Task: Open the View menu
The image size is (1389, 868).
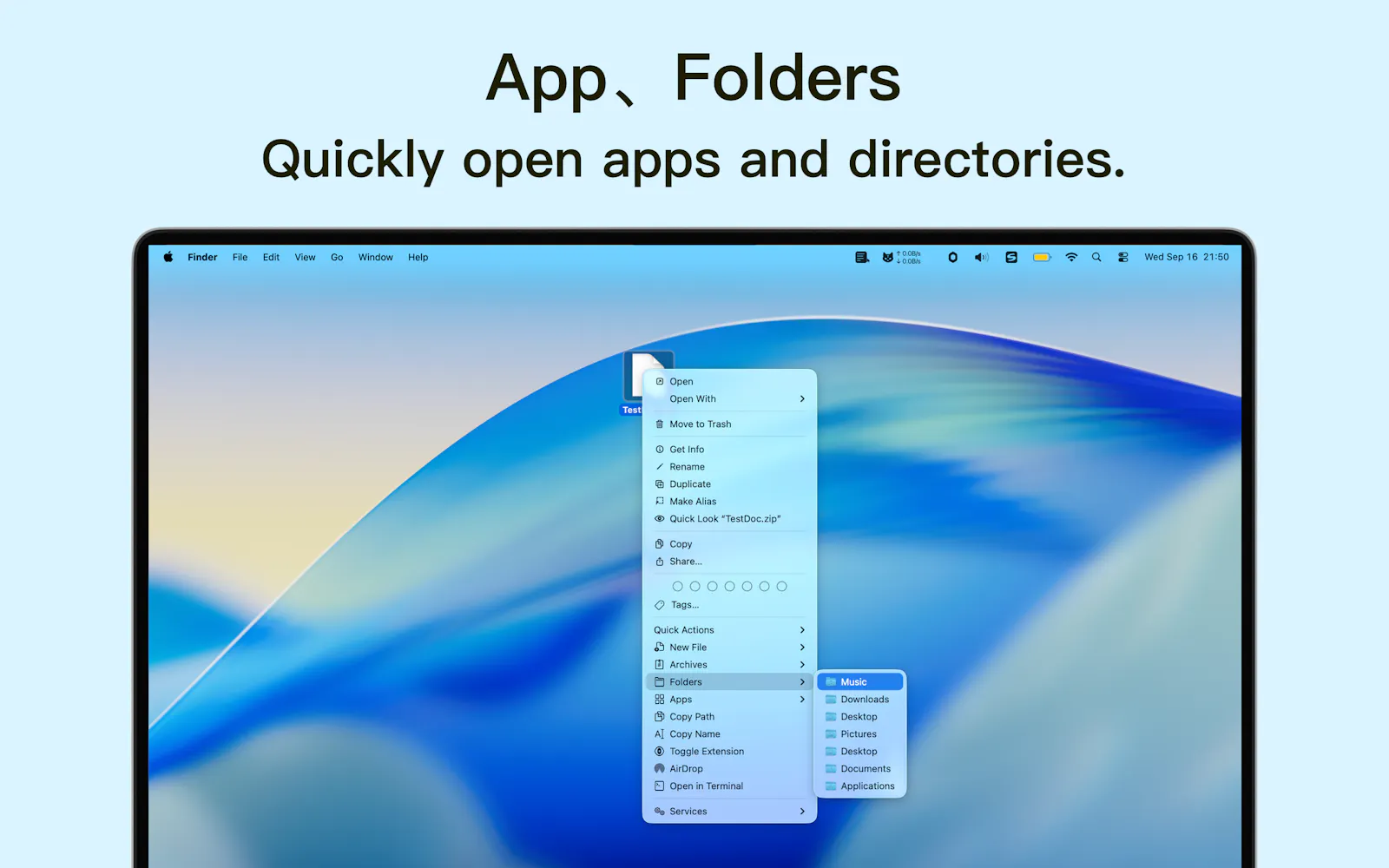Action: click(x=305, y=258)
